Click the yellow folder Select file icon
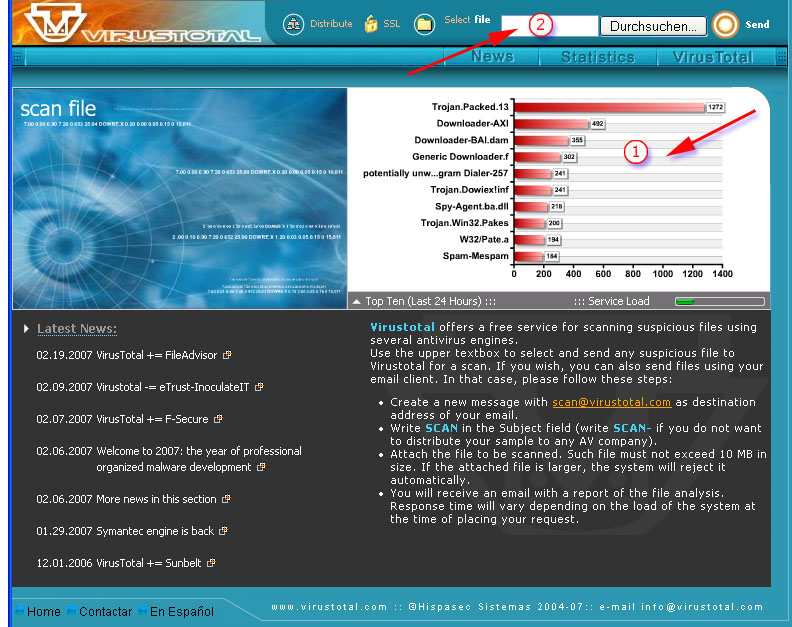Screen dimensions: 792x627 (x=424, y=24)
